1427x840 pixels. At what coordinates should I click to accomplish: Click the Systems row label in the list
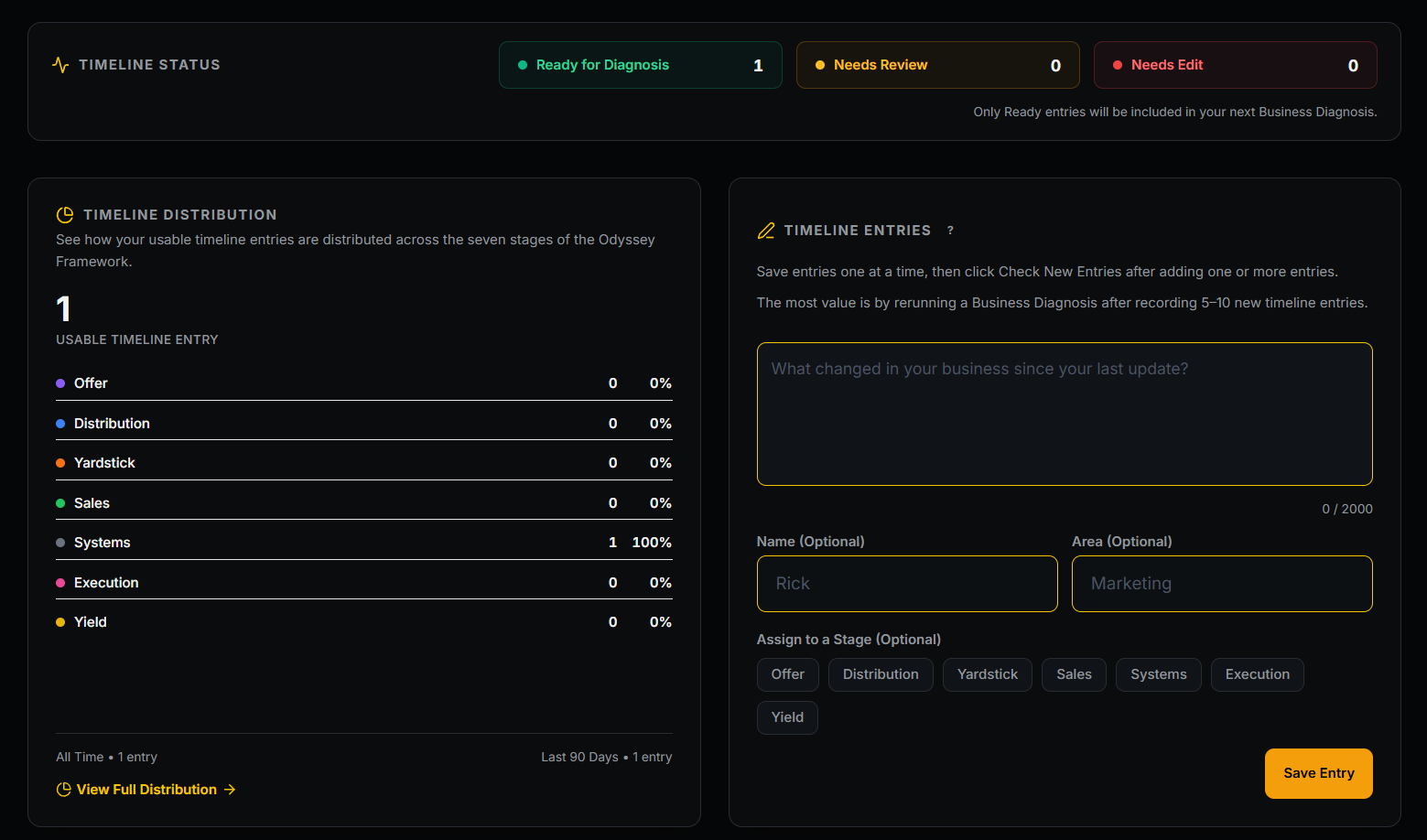tap(103, 543)
